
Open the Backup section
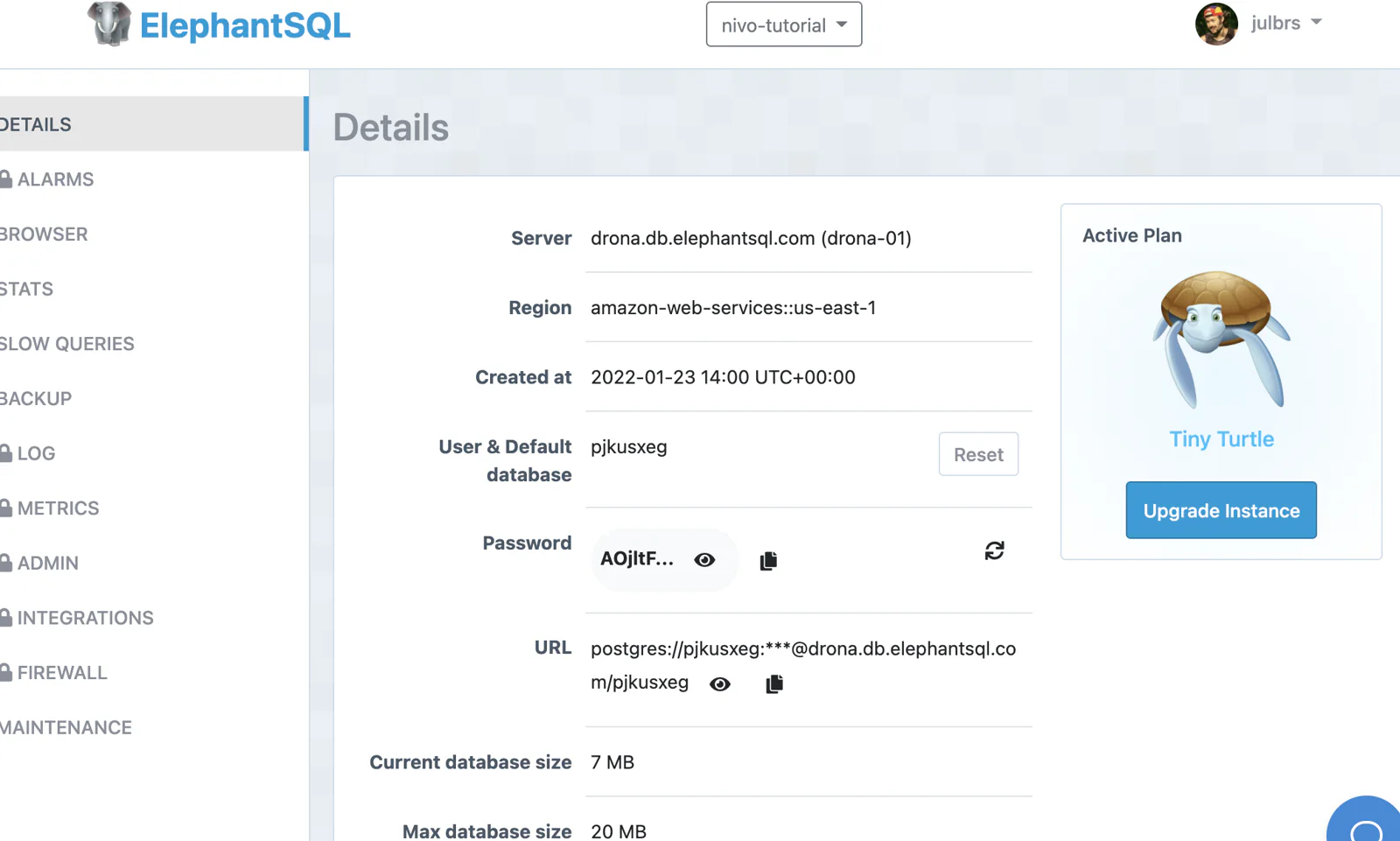(x=36, y=399)
